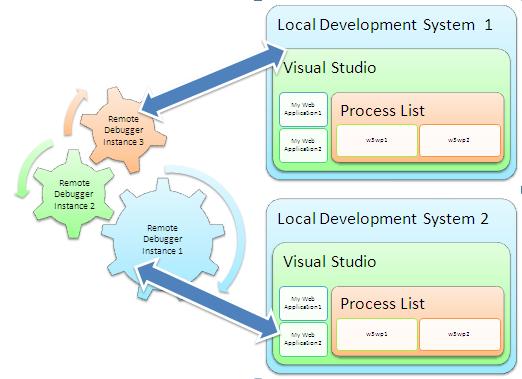Click the orange curved rotation arrow
522x379 pixels.
[74, 112]
